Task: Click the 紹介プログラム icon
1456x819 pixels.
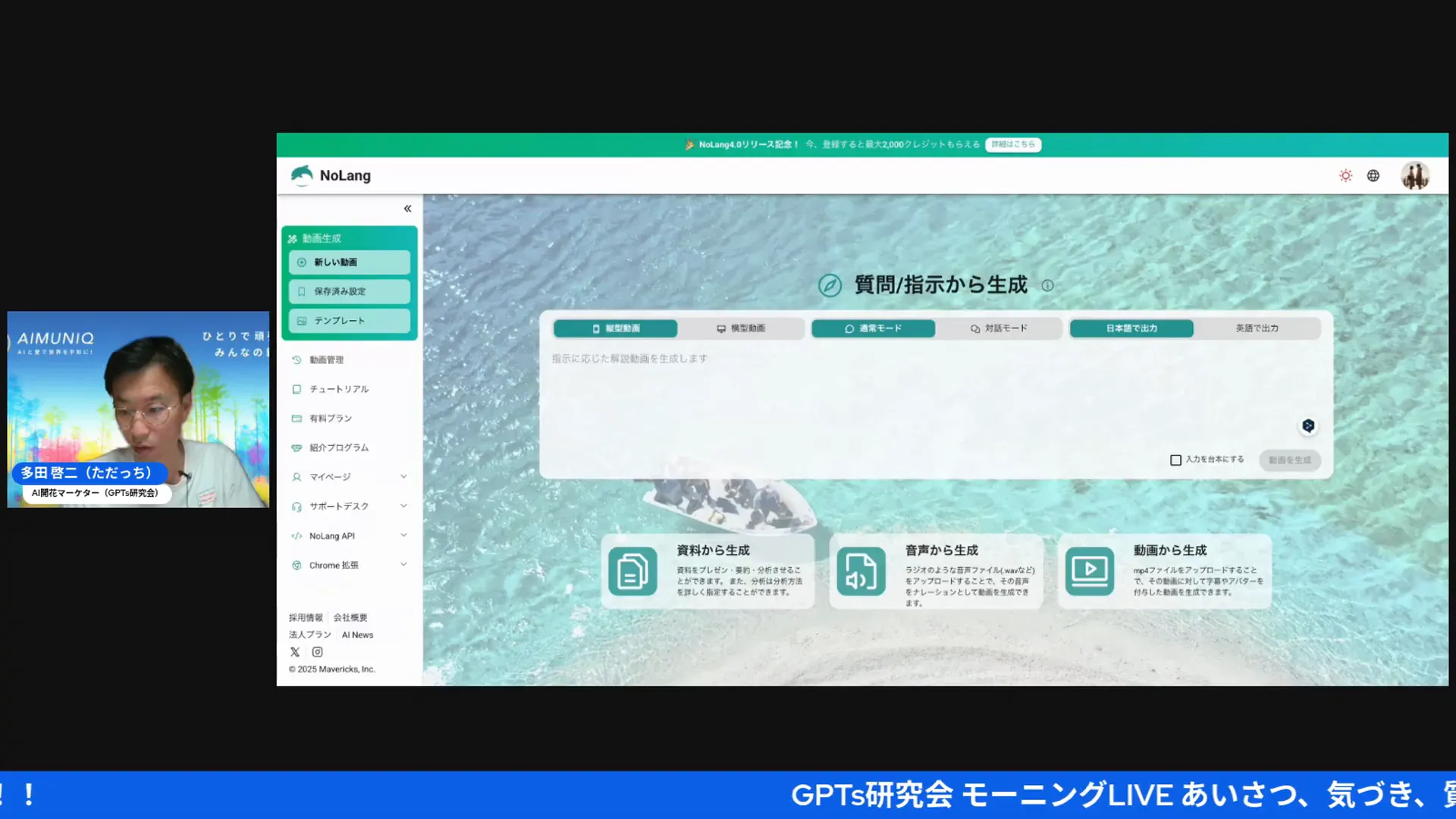Action: (297, 448)
